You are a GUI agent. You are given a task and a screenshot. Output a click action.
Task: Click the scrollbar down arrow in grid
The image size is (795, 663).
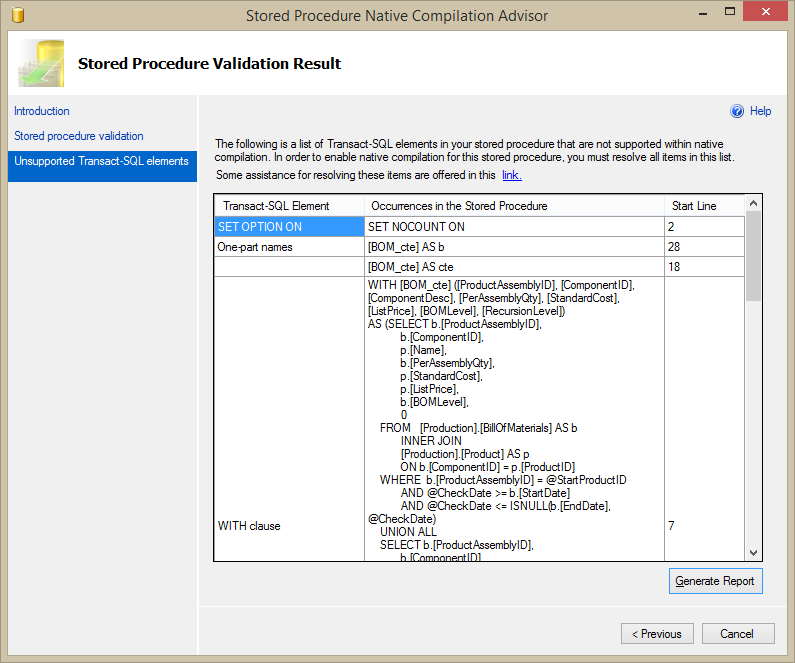click(x=754, y=553)
